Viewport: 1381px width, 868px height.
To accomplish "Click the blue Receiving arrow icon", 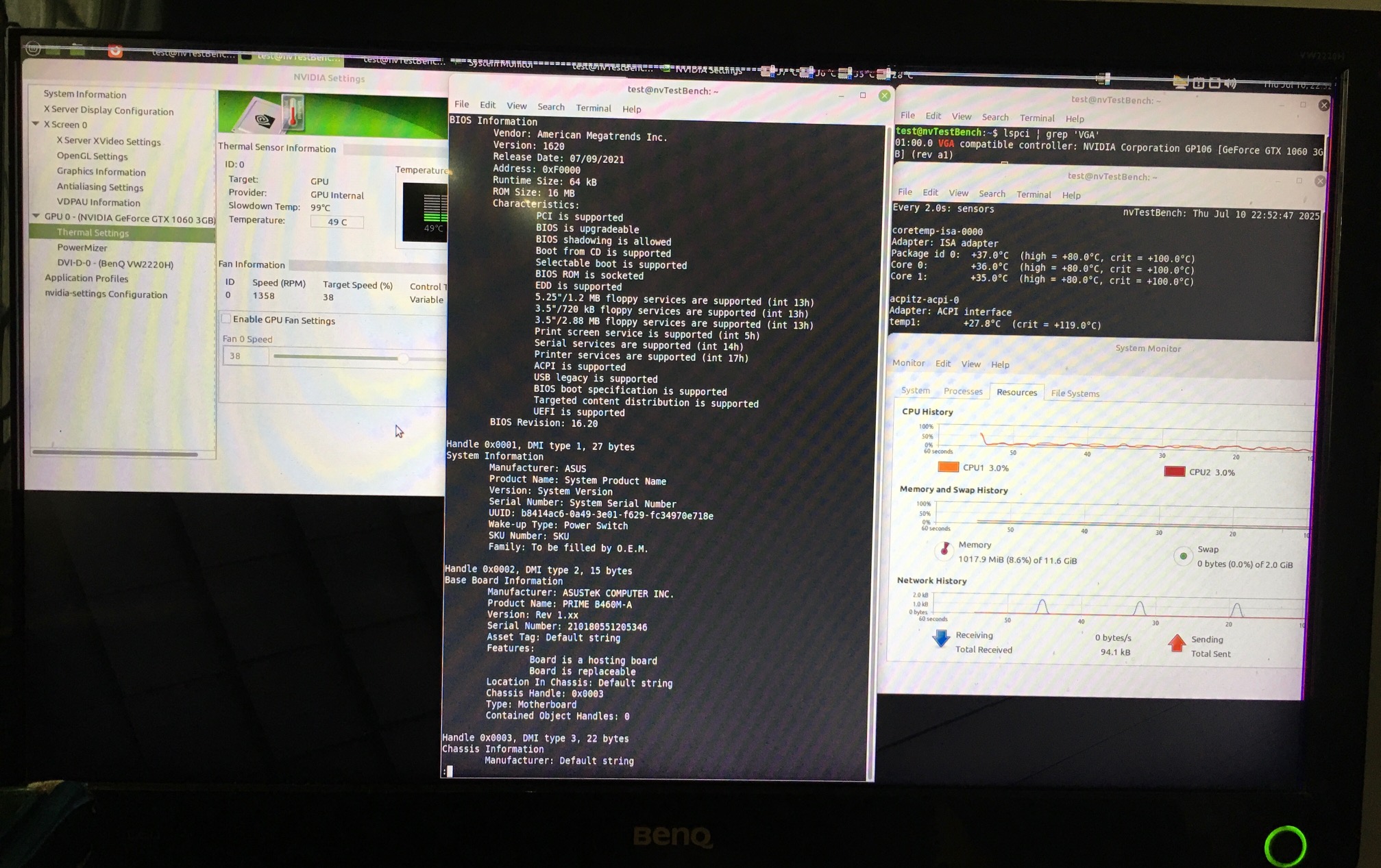I will point(941,638).
